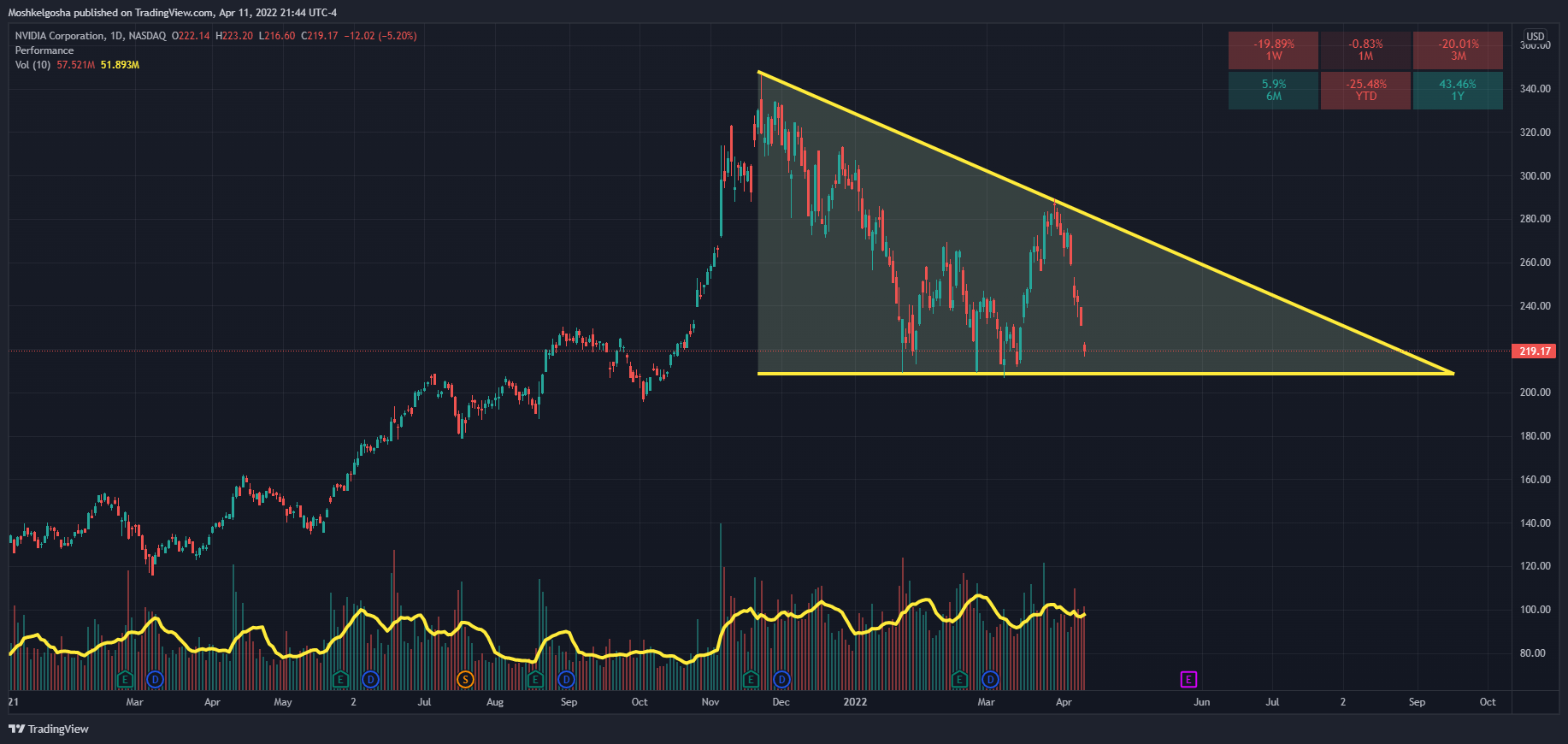Click the earnings E marker in November 2021
Screen dimensions: 1568x744
coord(751,680)
